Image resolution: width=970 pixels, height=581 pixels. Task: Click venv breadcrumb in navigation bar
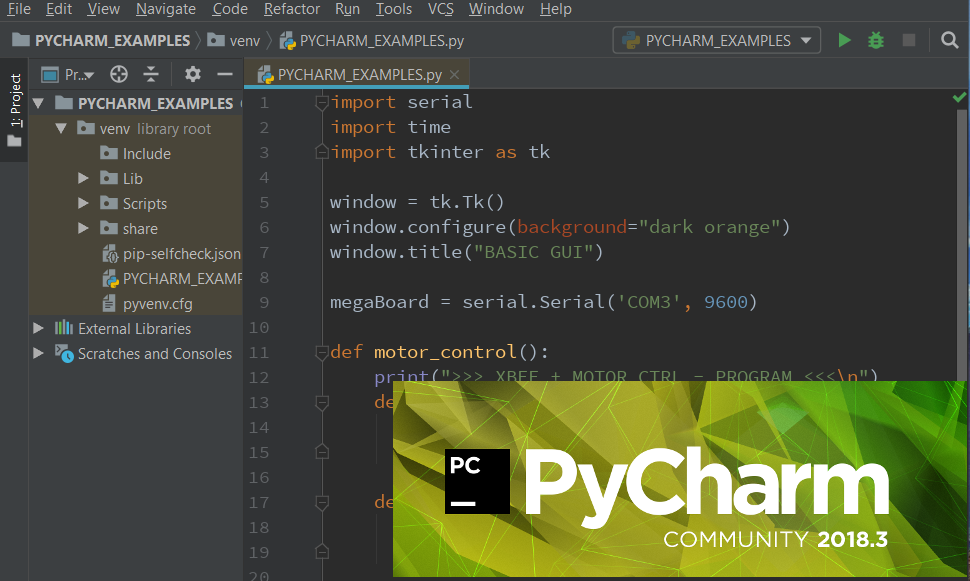tap(234, 41)
